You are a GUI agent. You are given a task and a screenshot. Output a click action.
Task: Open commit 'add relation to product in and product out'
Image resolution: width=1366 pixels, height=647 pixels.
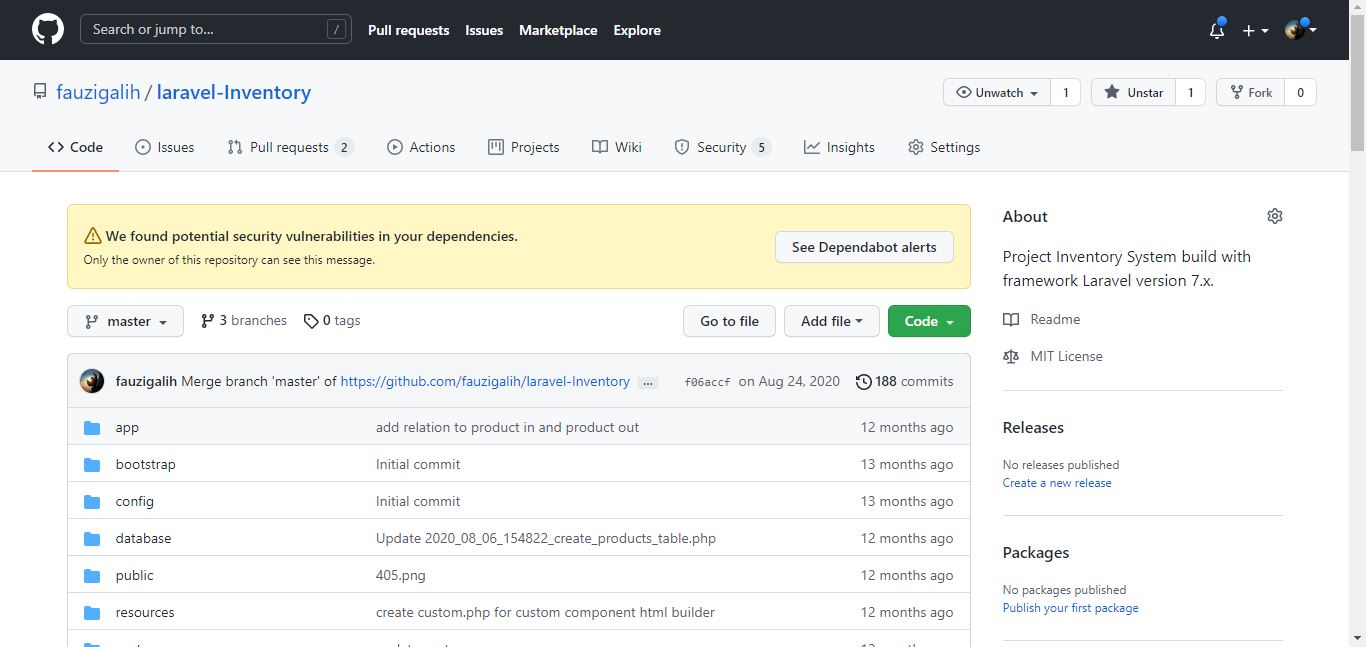pos(507,427)
